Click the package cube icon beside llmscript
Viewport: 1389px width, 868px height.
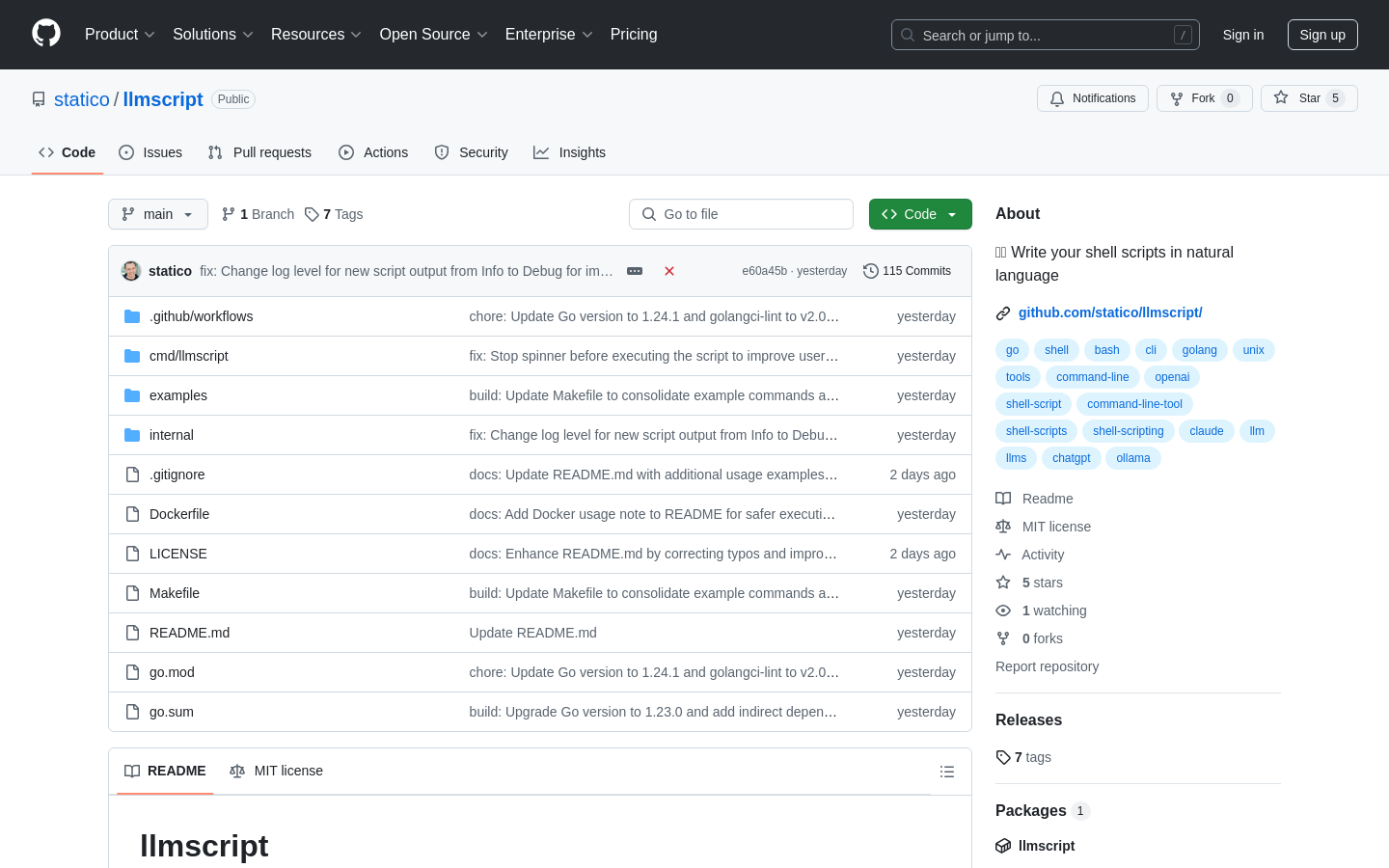click(1003, 846)
